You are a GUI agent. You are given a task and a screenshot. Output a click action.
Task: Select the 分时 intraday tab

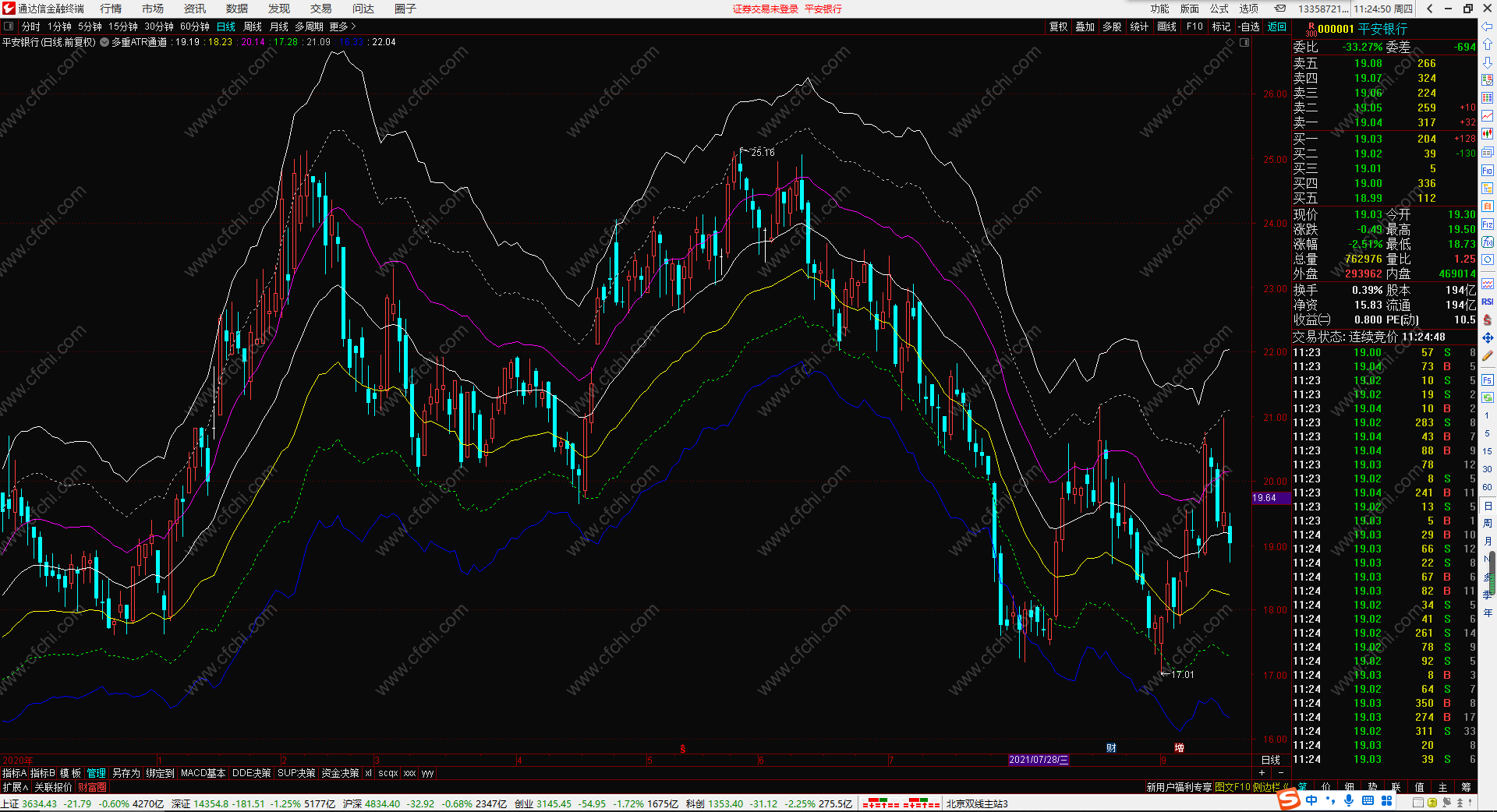pos(31,26)
